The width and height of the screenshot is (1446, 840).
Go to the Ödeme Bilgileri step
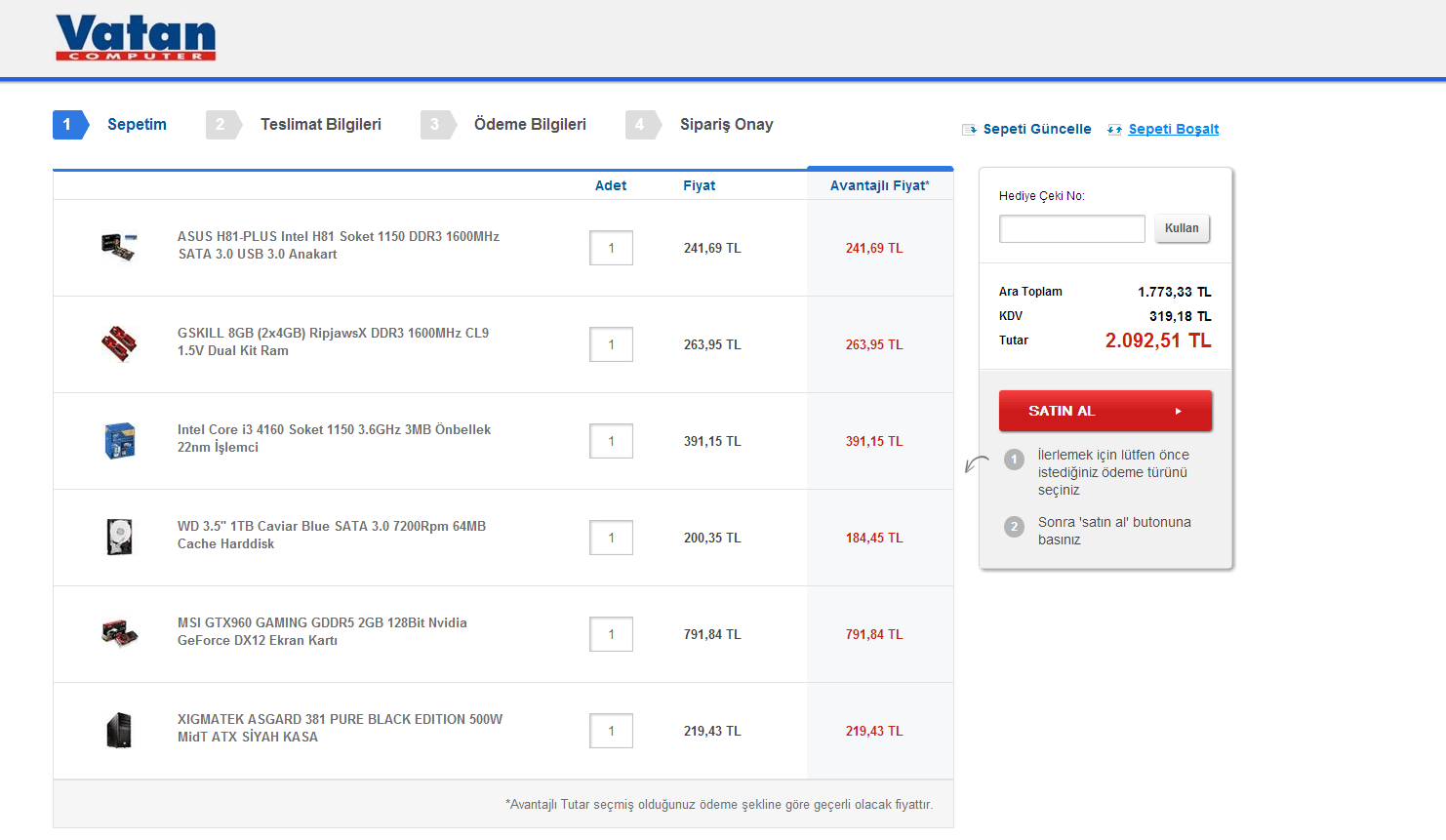tap(530, 125)
